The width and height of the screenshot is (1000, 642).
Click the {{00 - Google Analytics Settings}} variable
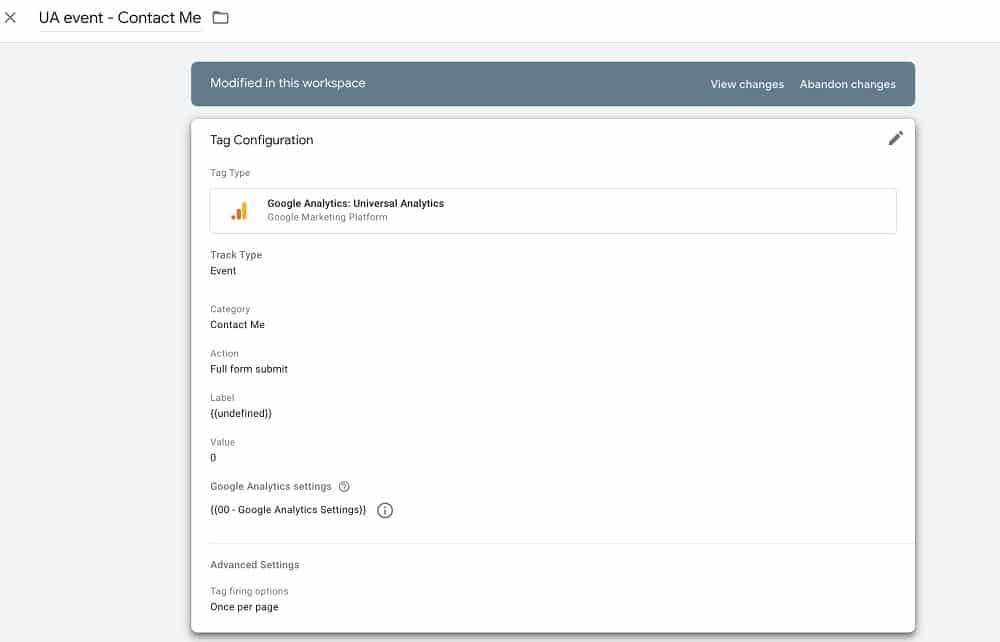pos(288,510)
